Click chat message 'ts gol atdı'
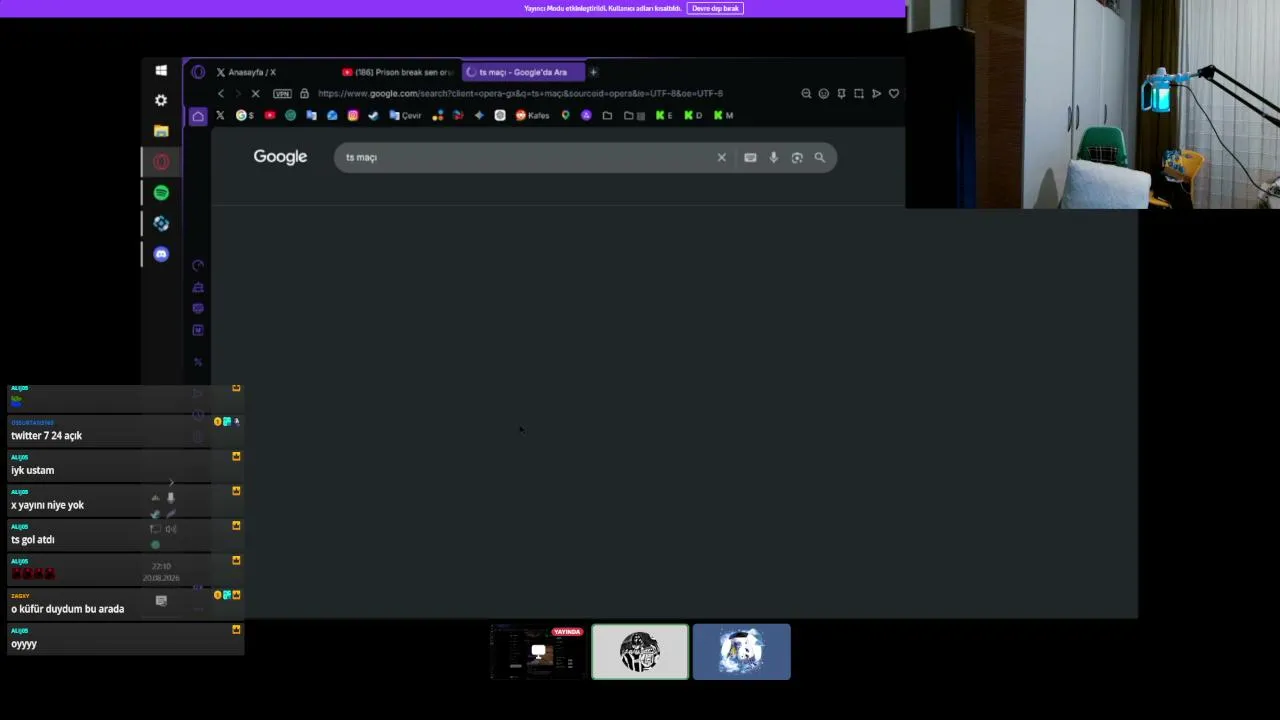The image size is (1280, 720). pos(33,540)
